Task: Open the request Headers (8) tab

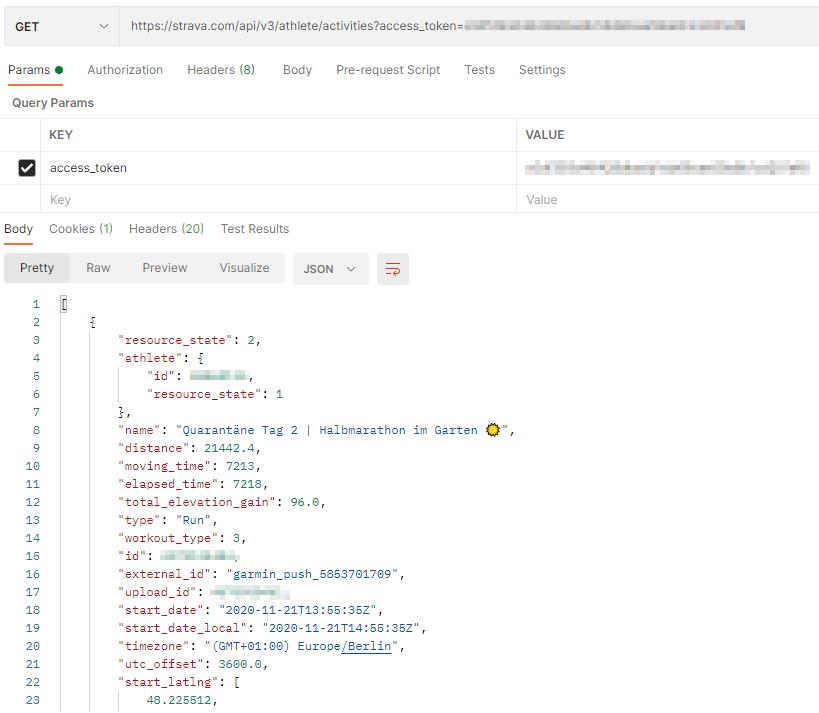Action: tap(221, 70)
